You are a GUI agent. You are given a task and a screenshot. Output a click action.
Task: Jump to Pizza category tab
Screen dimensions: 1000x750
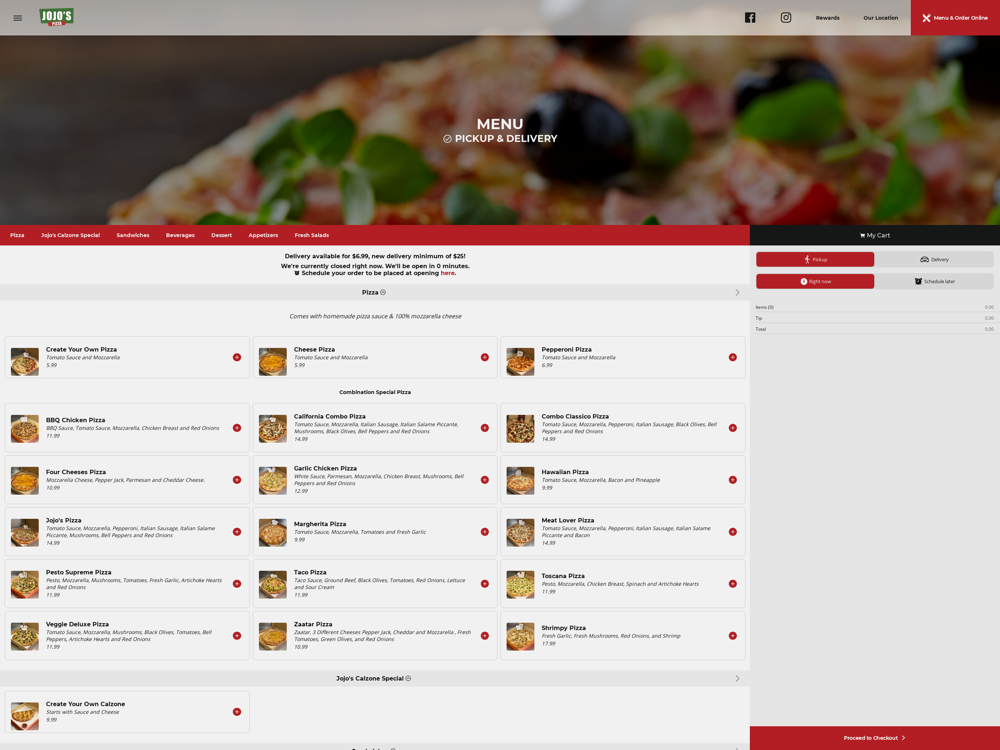point(17,235)
